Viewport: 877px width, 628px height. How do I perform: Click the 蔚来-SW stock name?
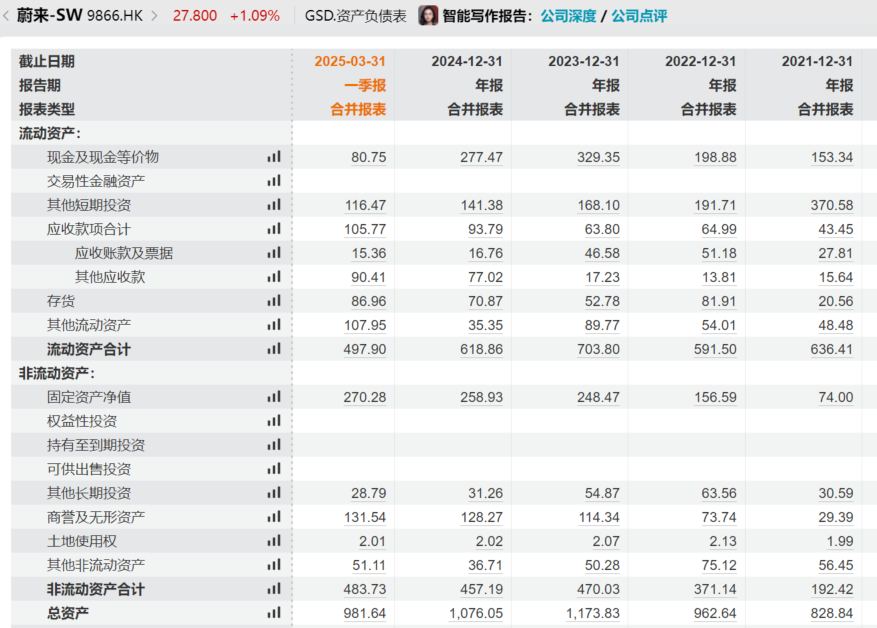pyautogui.click(x=49, y=15)
